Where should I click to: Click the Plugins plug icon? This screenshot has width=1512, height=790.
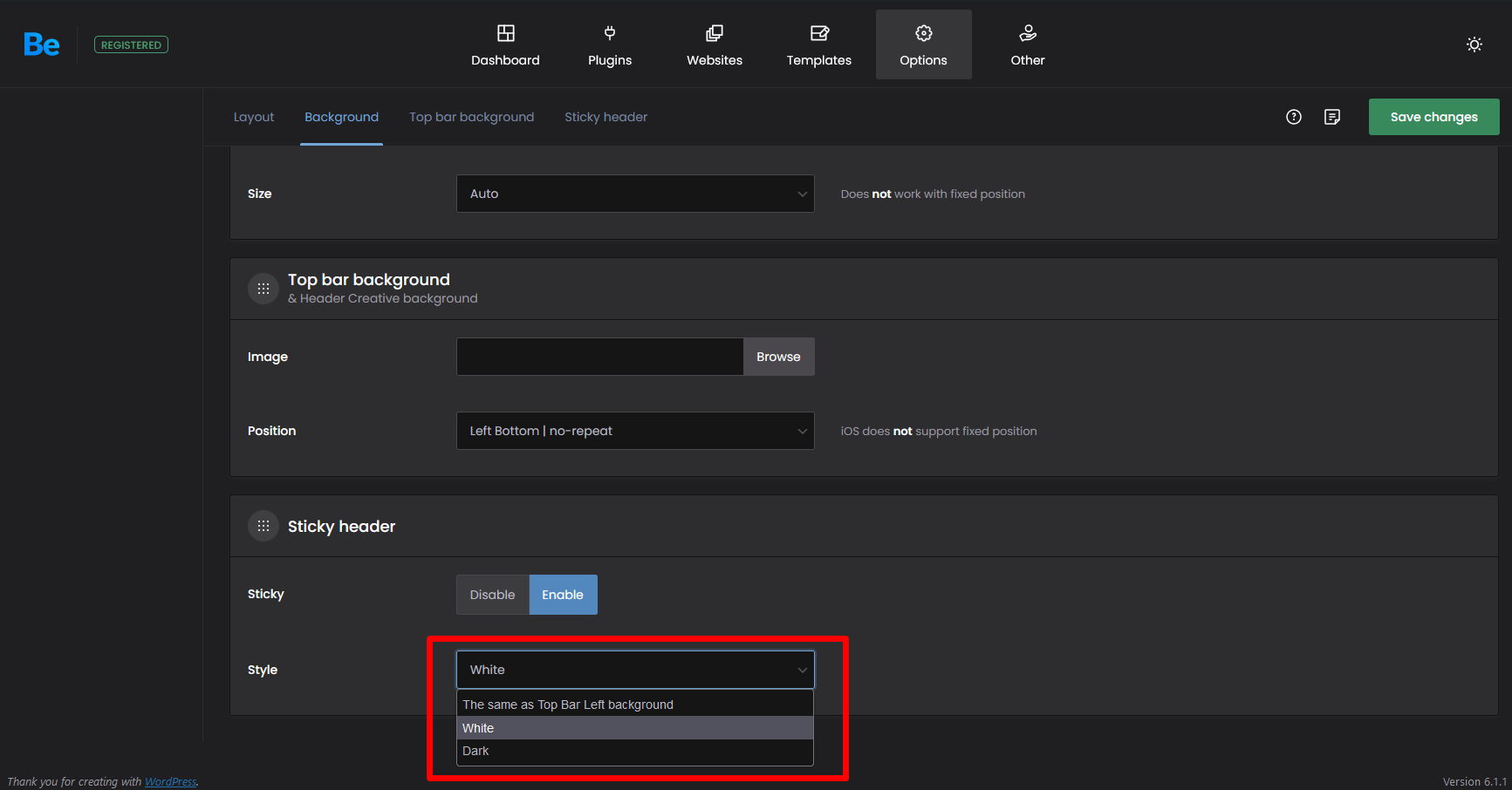click(x=610, y=33)
